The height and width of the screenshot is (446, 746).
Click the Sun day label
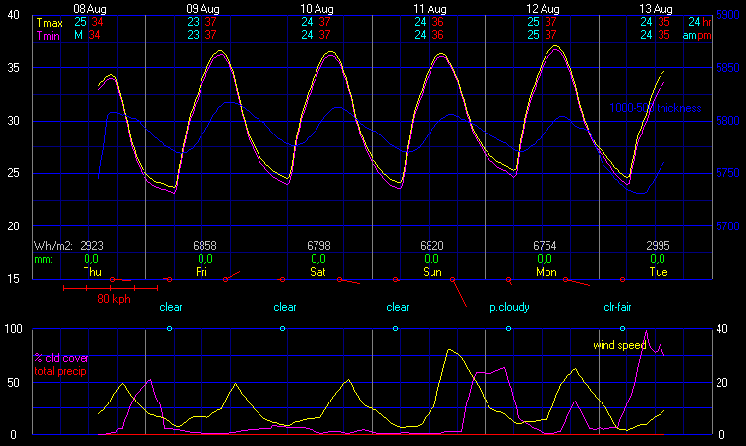point(432,272)
